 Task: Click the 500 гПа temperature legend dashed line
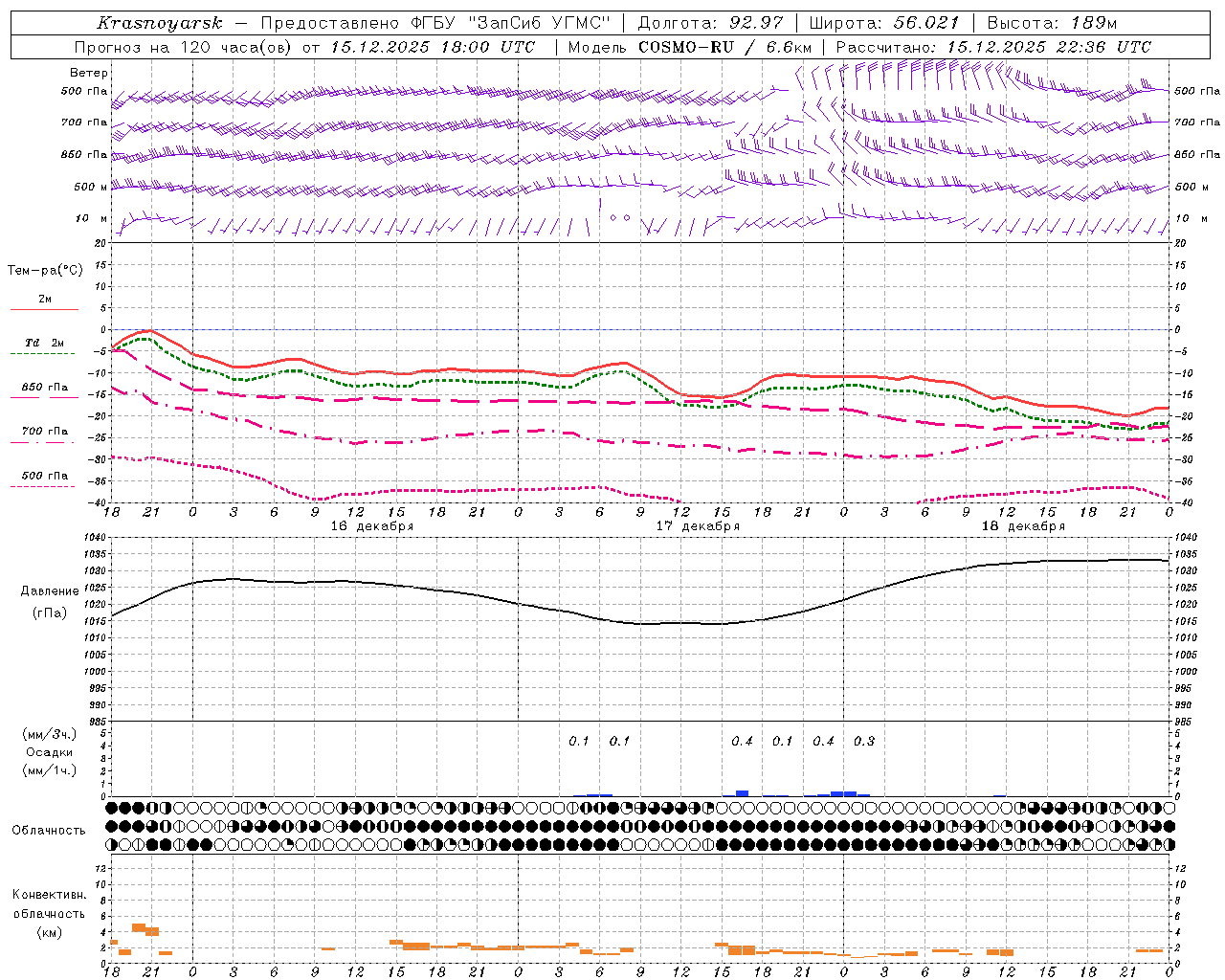[43, 486]
